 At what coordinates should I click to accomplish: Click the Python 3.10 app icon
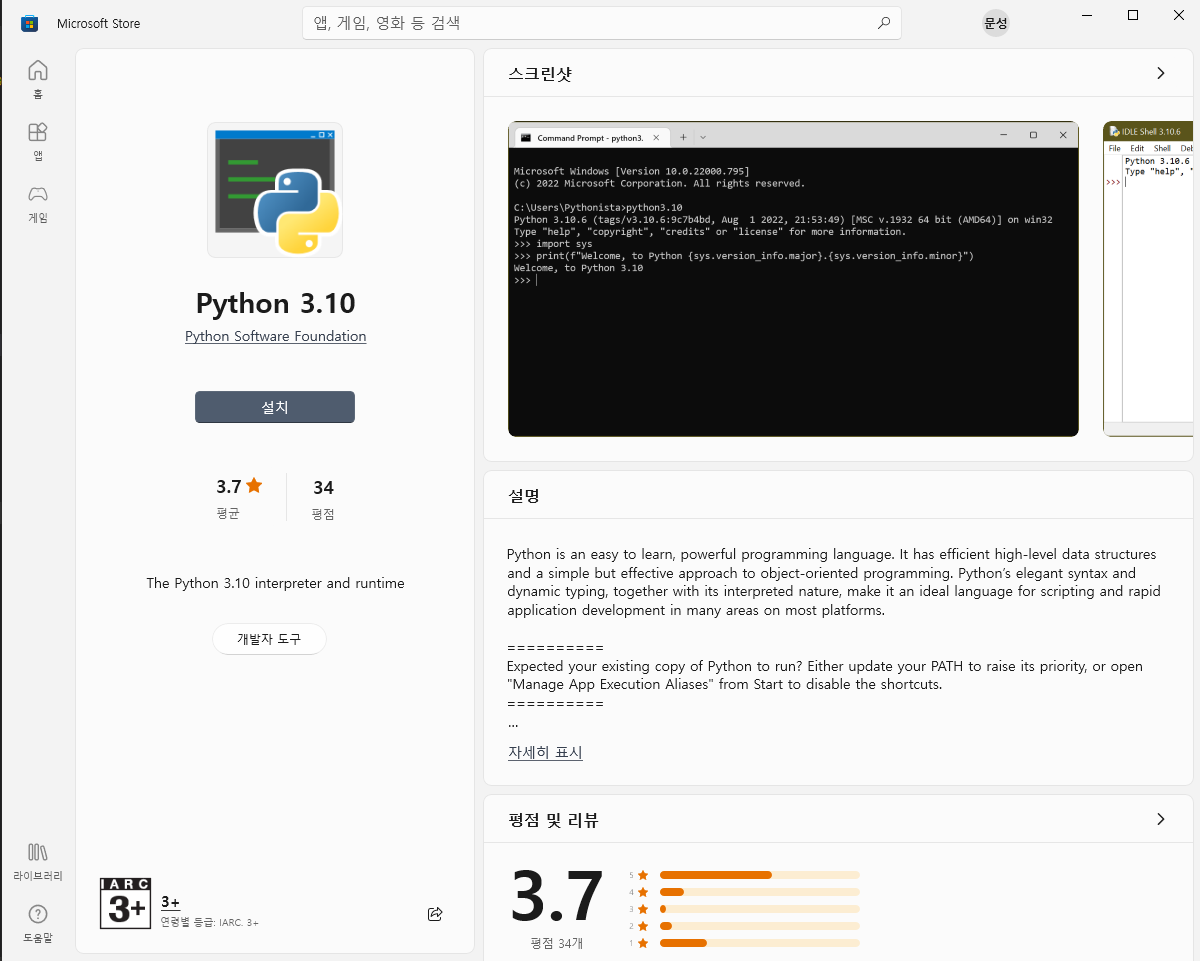(275, 190)
